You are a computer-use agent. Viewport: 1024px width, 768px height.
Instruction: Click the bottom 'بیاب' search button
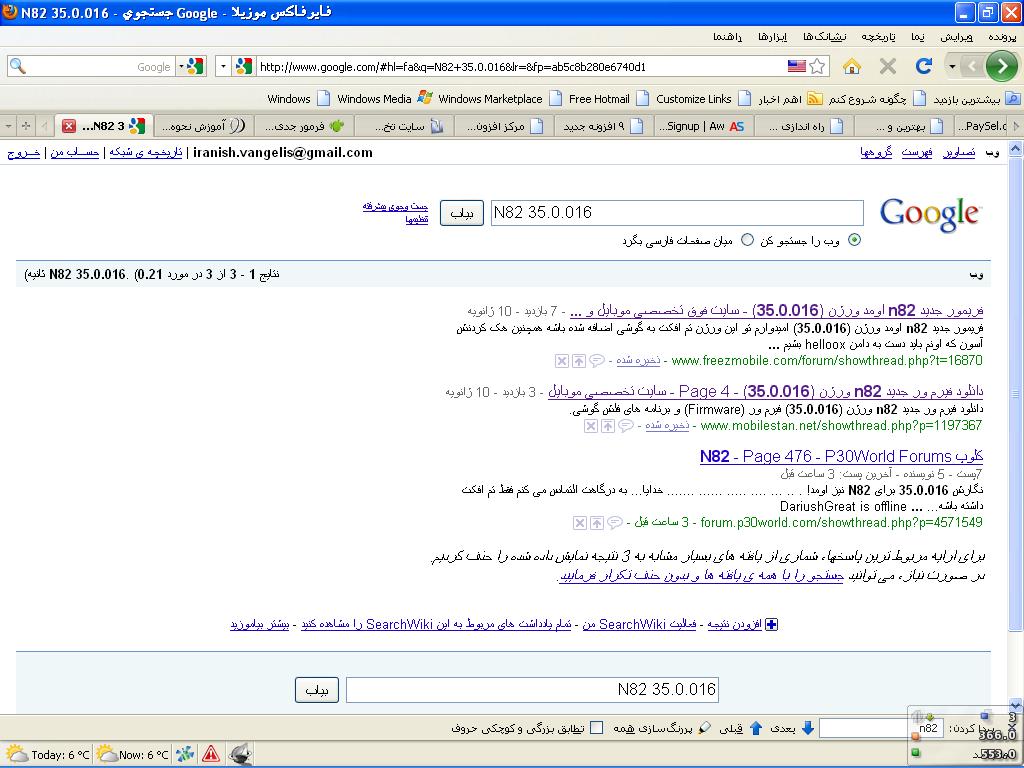pos(317,690)
